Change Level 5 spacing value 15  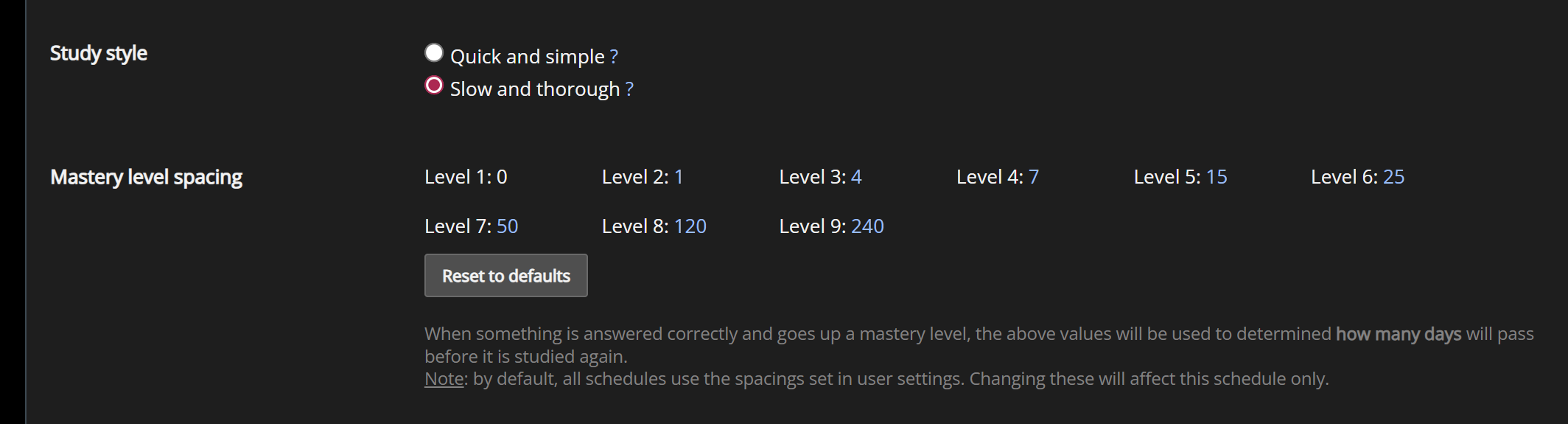1217,177
